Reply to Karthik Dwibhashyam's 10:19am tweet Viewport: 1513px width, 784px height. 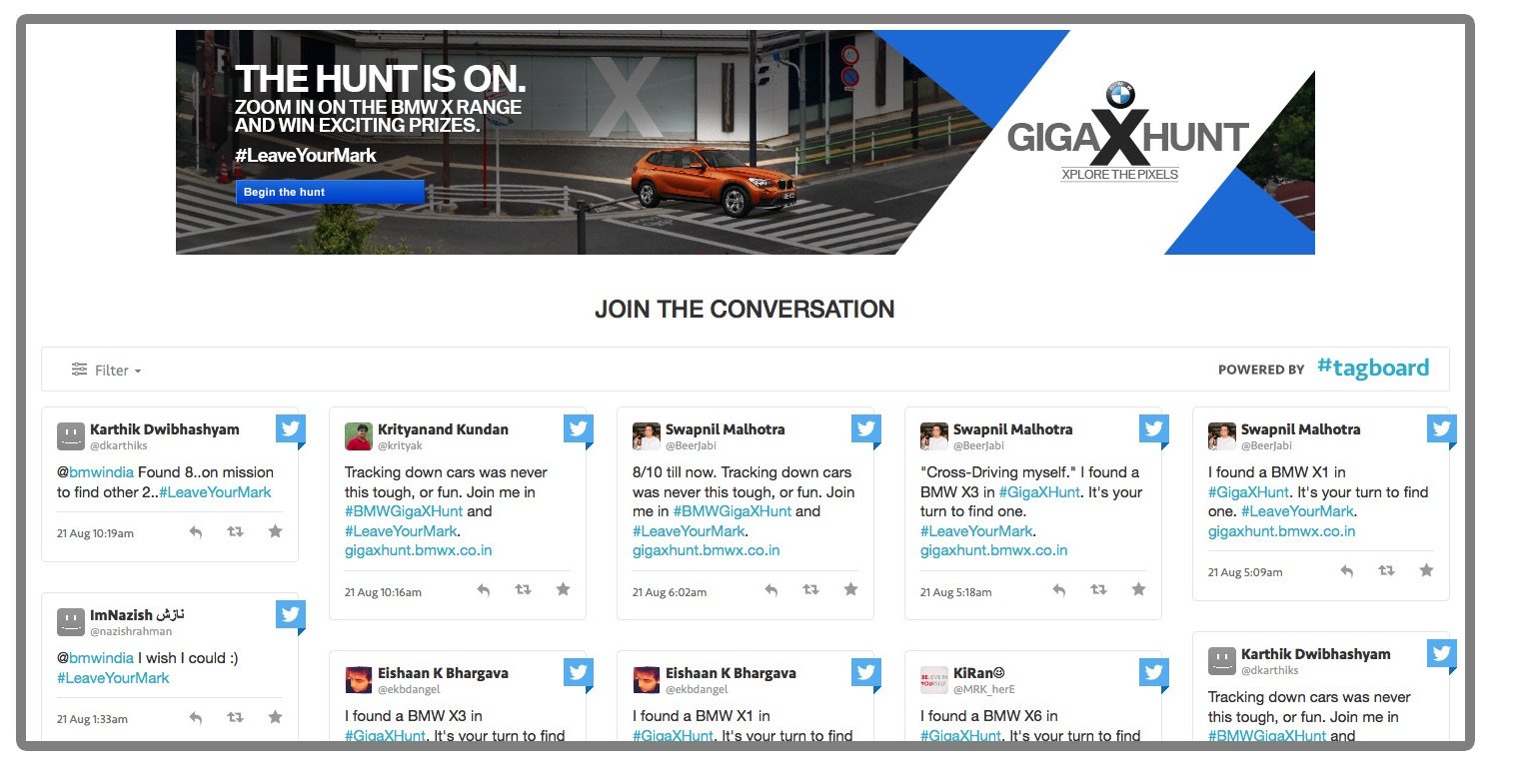196,532
